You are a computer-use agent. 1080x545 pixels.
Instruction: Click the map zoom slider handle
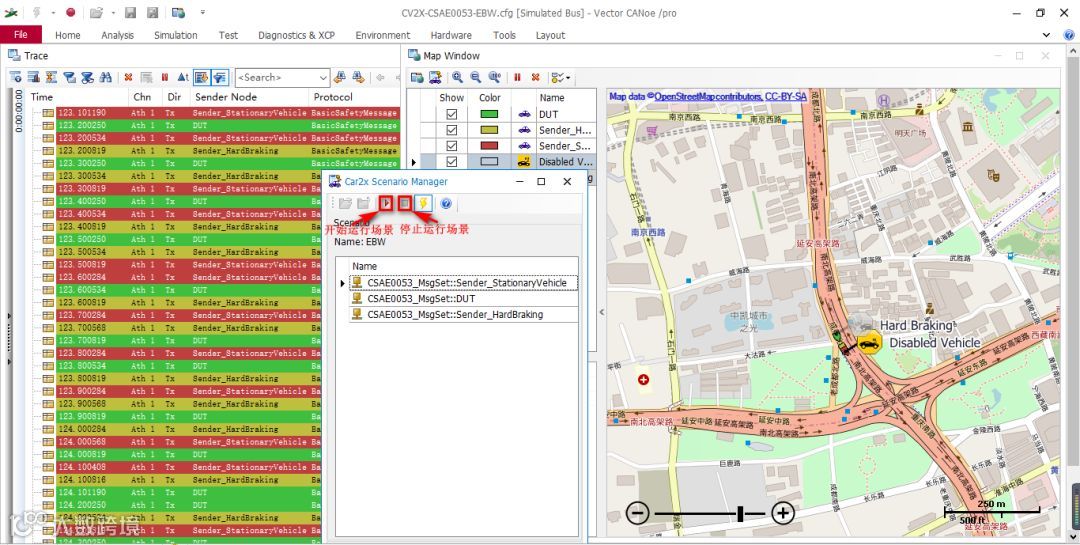[740, 513]
